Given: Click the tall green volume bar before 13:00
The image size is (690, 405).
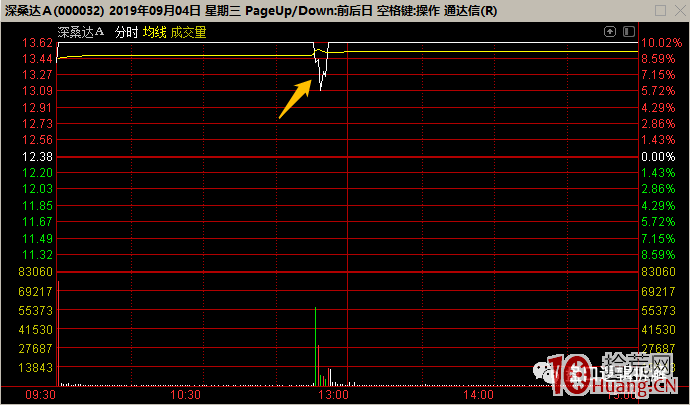Looking at the screenshot, I should 316,346.
